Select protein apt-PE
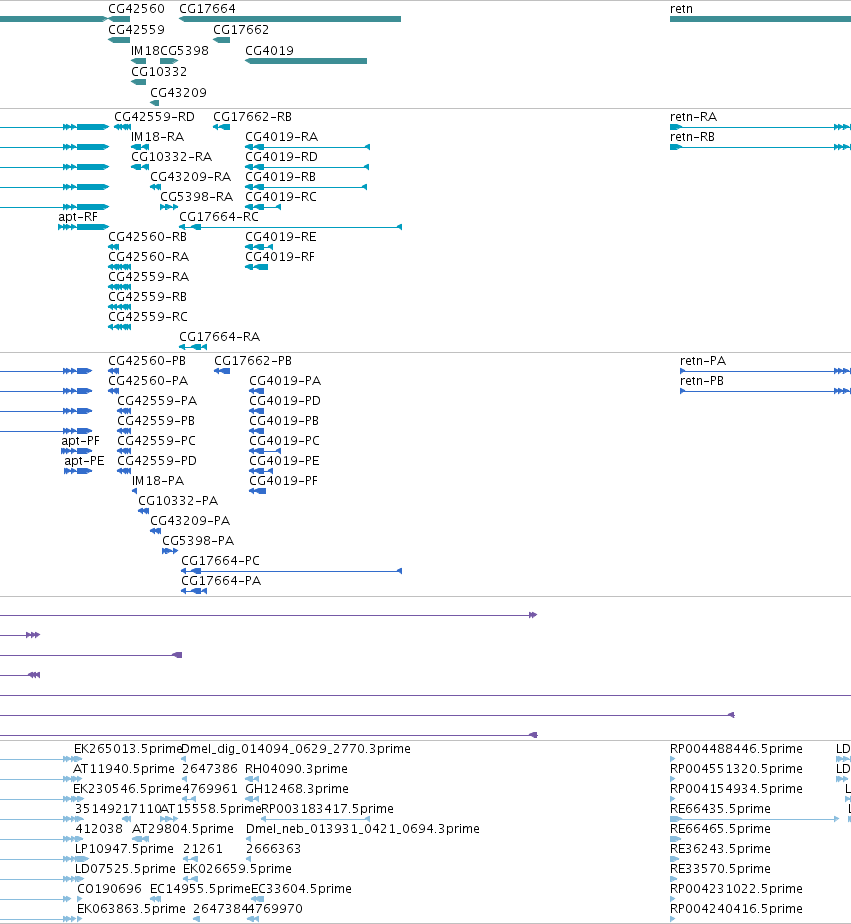 84,461
